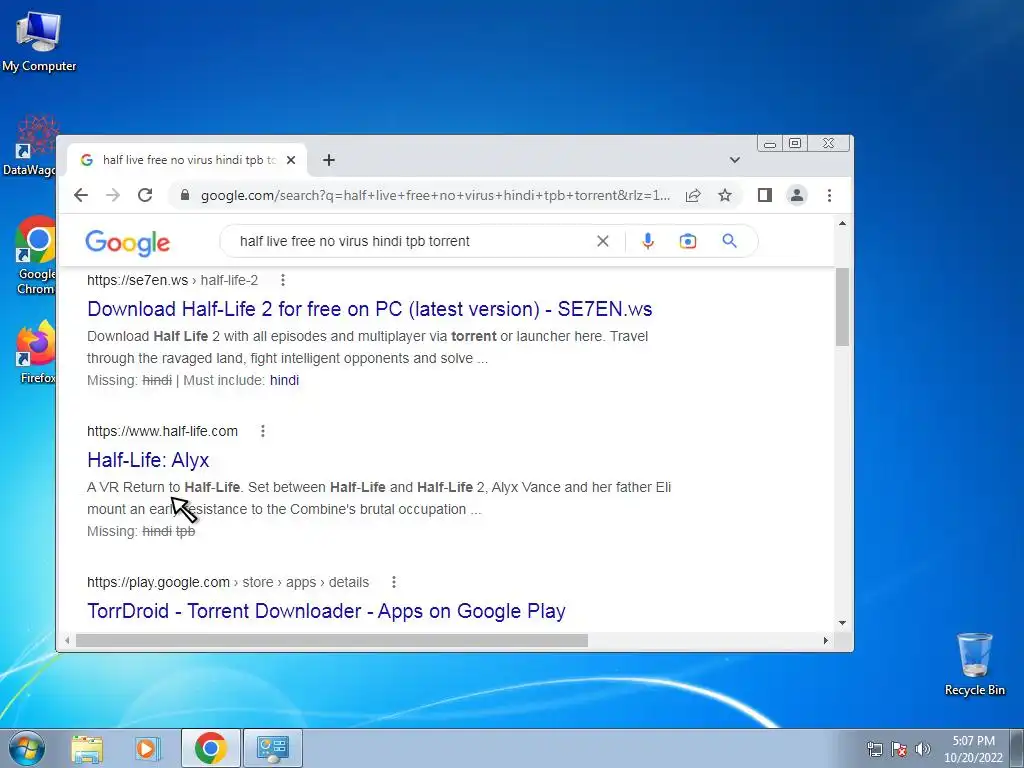Open Chrome side panel
The image size is (1024, 768).
(x=765, y=195)
